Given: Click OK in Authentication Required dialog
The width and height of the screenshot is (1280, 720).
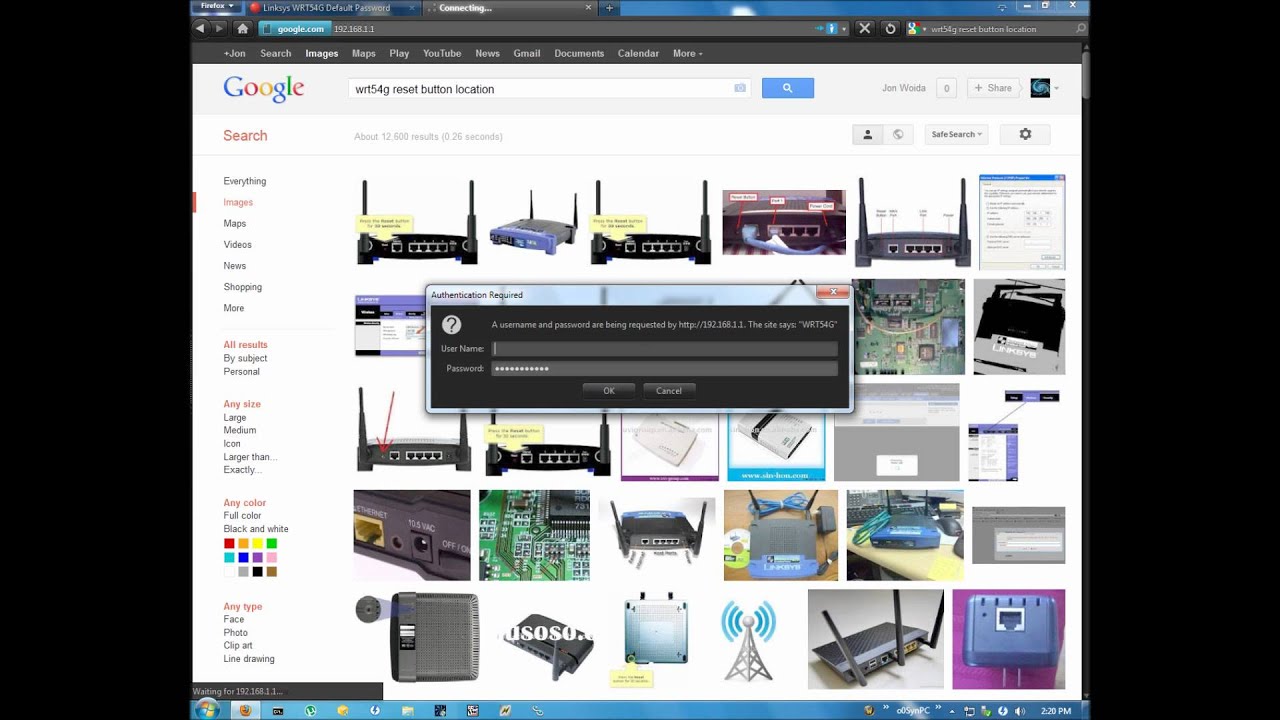Looking at the screenshot, I should (609, 391).
